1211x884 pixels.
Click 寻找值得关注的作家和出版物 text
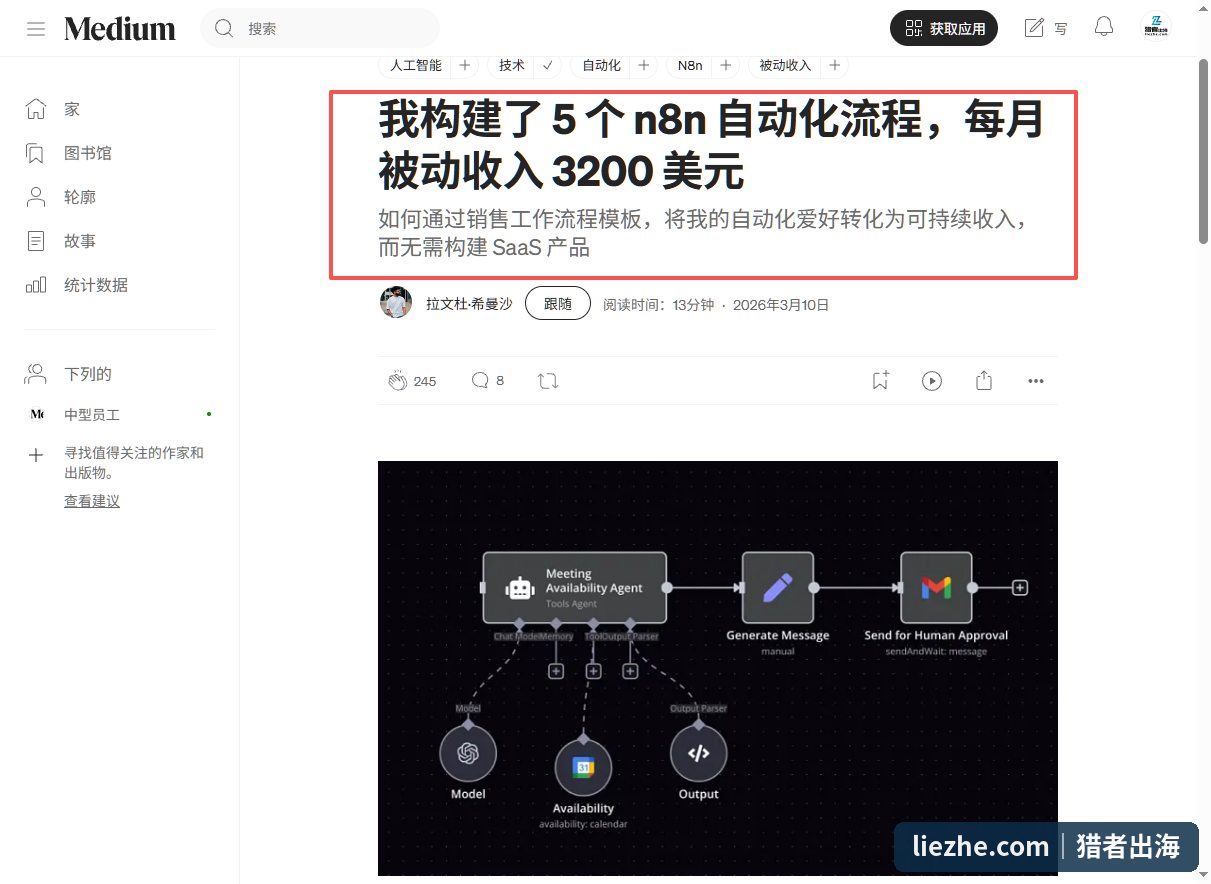134,463
